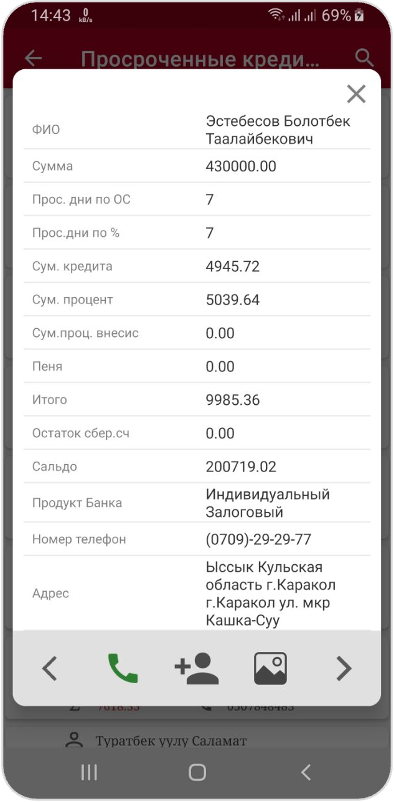Tap Android recent apps button
394x802 pixels.
click(89, 772)
